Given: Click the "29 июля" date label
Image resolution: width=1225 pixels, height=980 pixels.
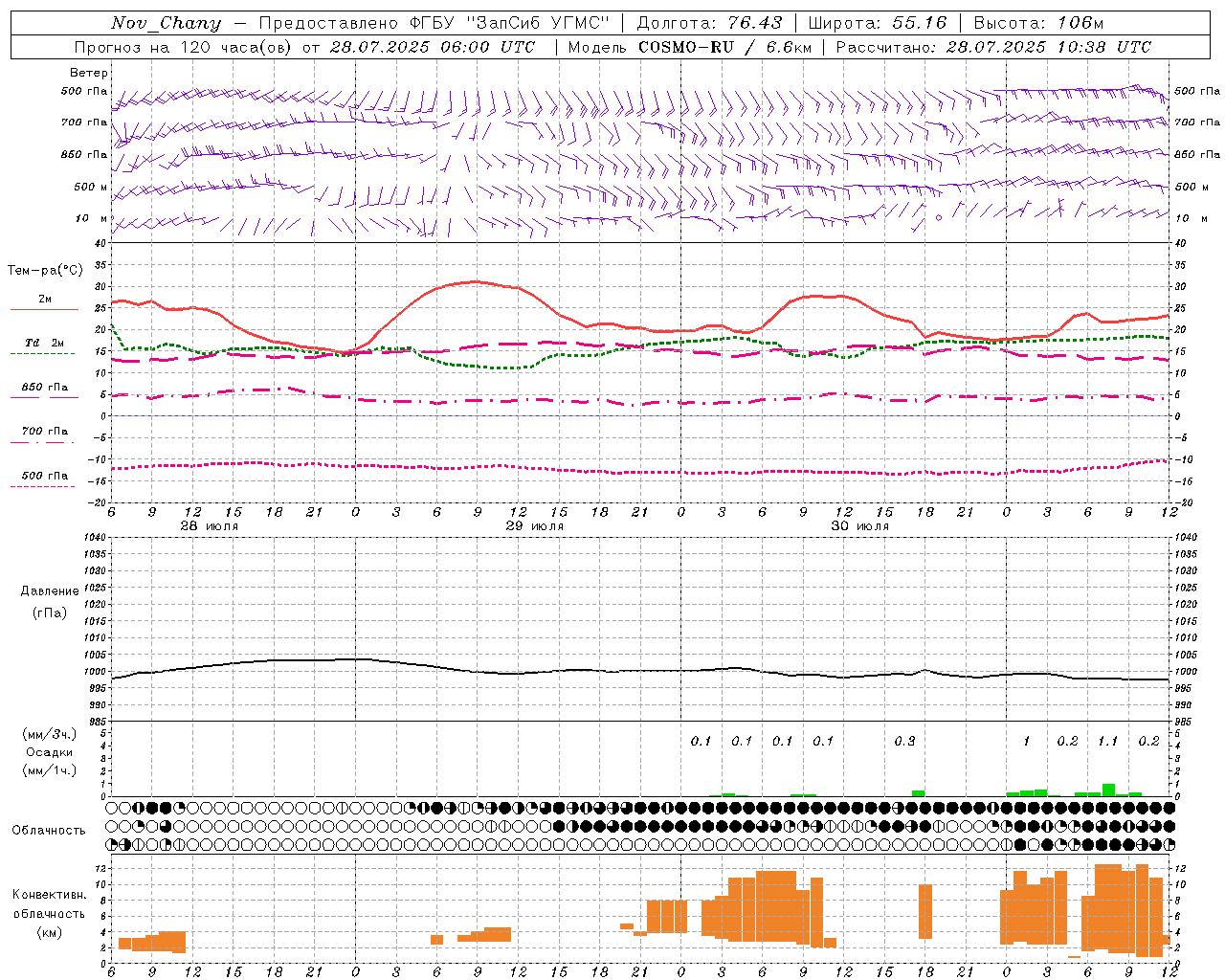Looking at the screenshot, I should [x=535, y=526].
